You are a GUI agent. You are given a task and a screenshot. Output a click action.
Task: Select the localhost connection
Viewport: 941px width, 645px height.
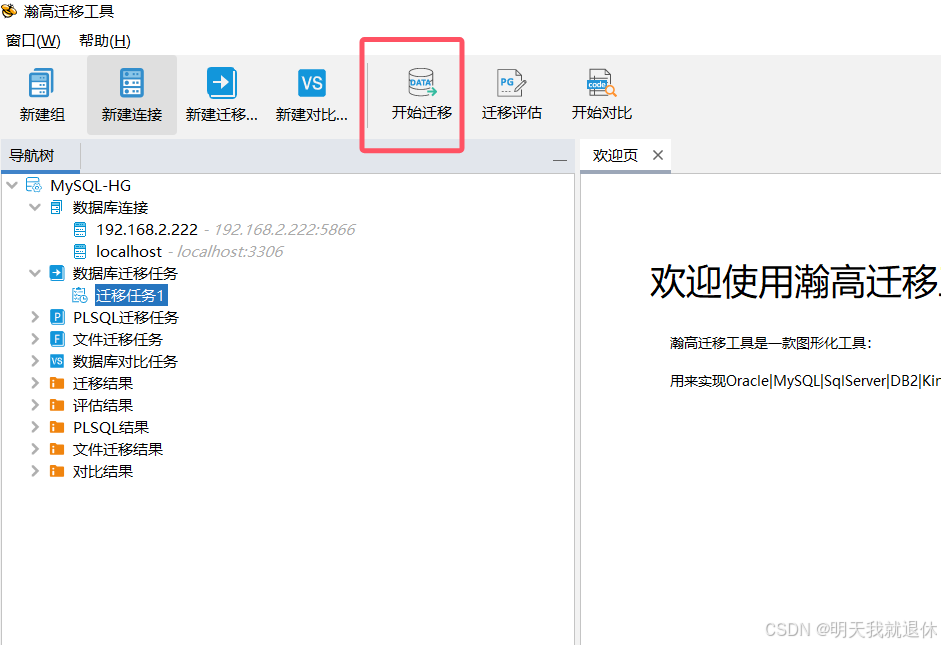tap(129, 251)
